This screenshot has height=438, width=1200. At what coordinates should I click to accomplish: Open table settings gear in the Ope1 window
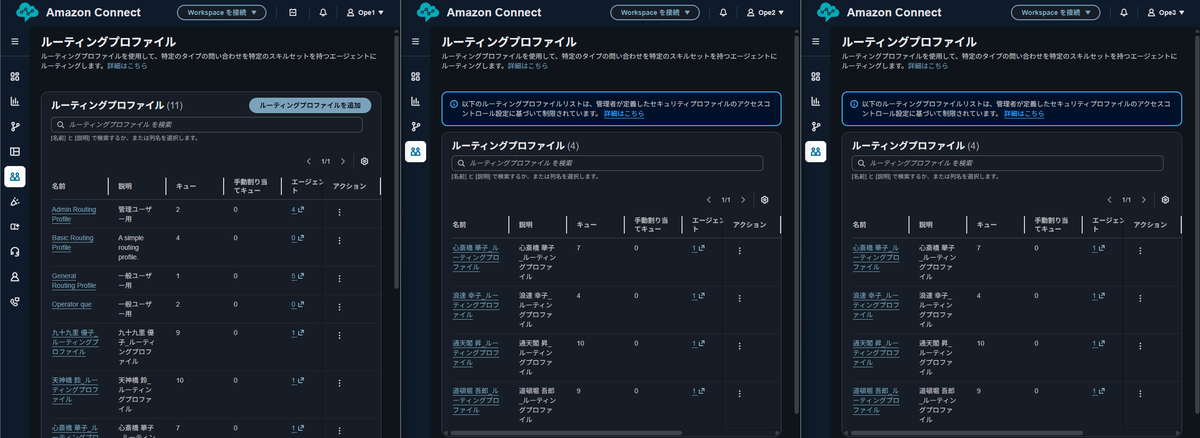pyautogui.click(x=365, y=161)
